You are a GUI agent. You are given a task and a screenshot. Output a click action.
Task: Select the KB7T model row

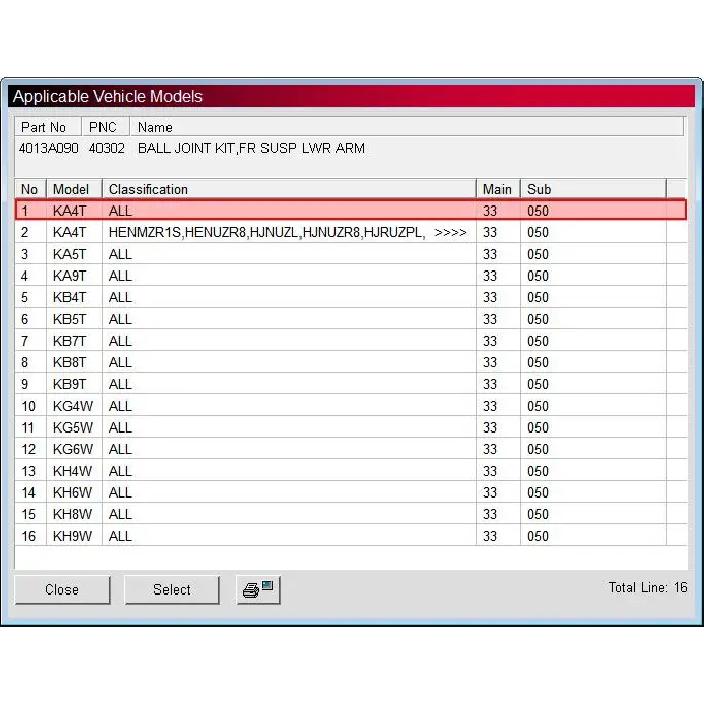point(351,341)
